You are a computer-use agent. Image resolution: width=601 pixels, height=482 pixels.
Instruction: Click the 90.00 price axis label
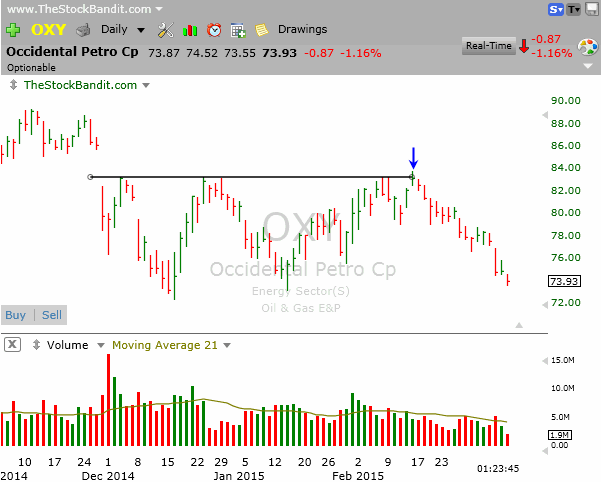566,100
